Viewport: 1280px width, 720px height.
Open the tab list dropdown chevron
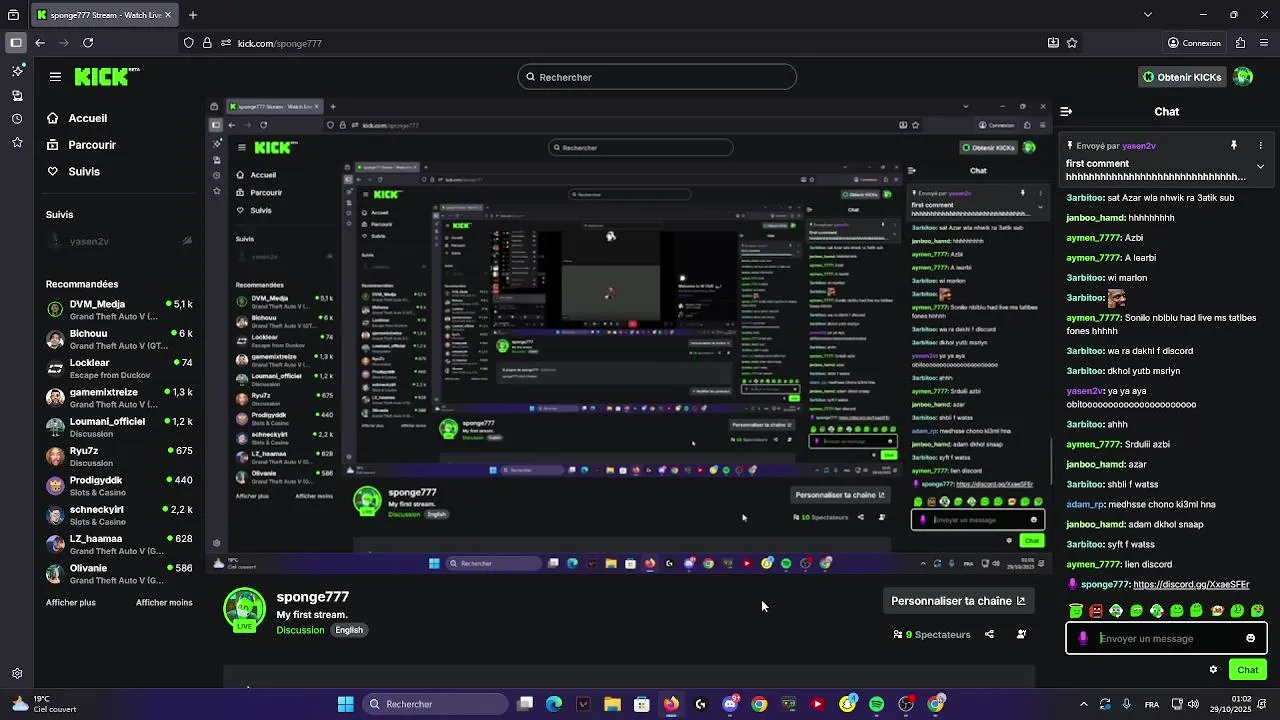pyautogui.click(x=1147, y=15)
